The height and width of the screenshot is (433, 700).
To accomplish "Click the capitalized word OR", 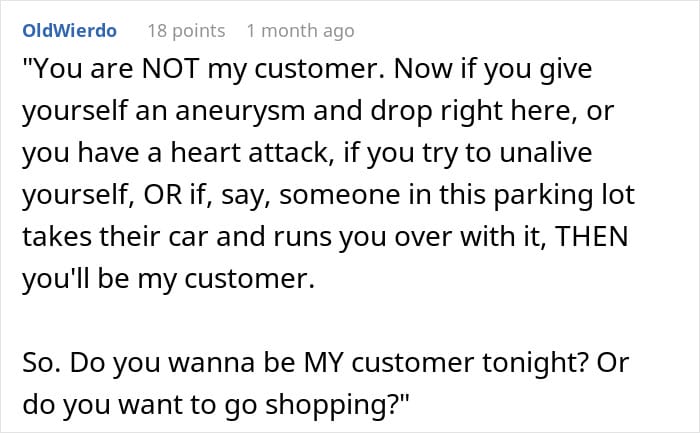I will (162, 195).
